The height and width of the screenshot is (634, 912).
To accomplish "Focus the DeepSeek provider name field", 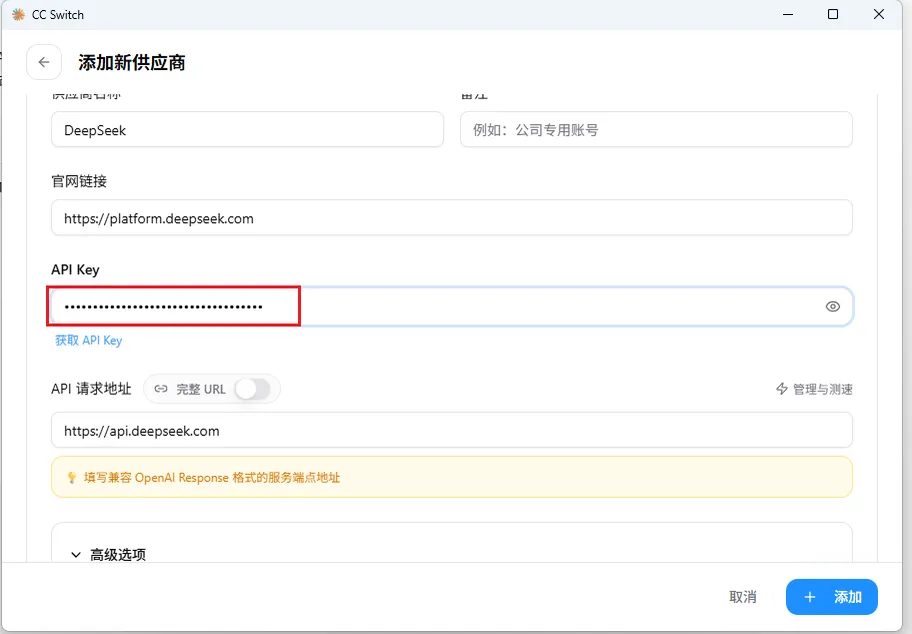I will pos(247,130).
